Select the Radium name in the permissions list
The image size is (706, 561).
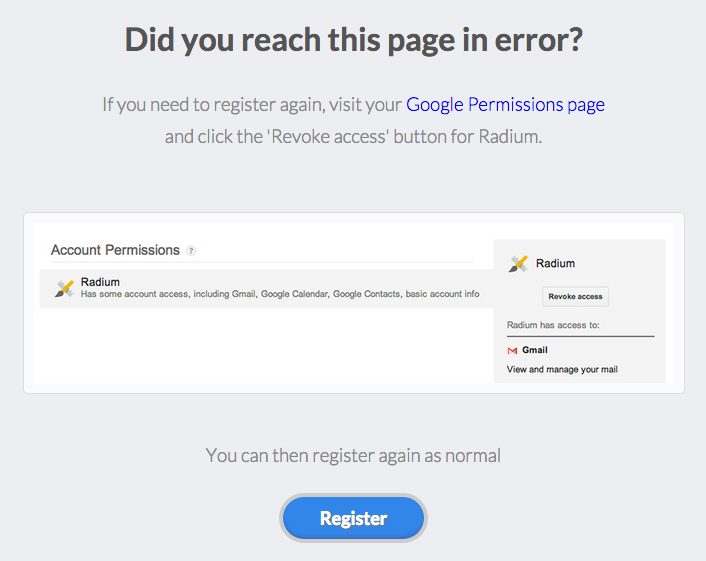click(x=100, y=282)
